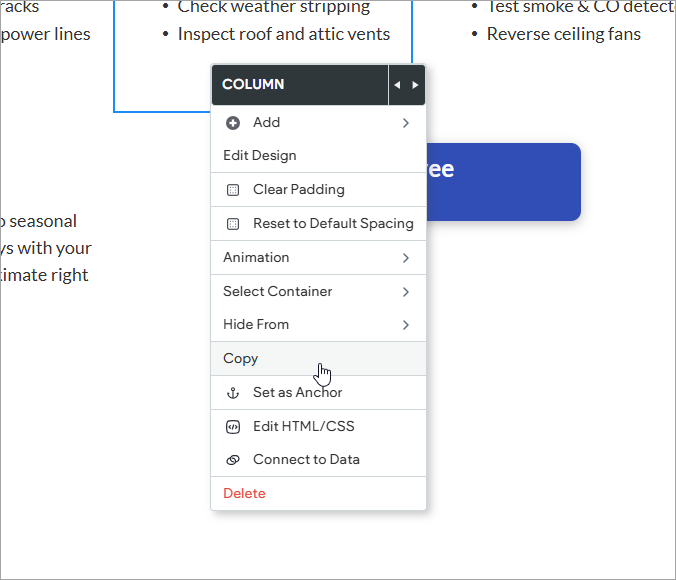Click the left arrow in Column header
Screen dimensions: 676x580
(397, 85)
